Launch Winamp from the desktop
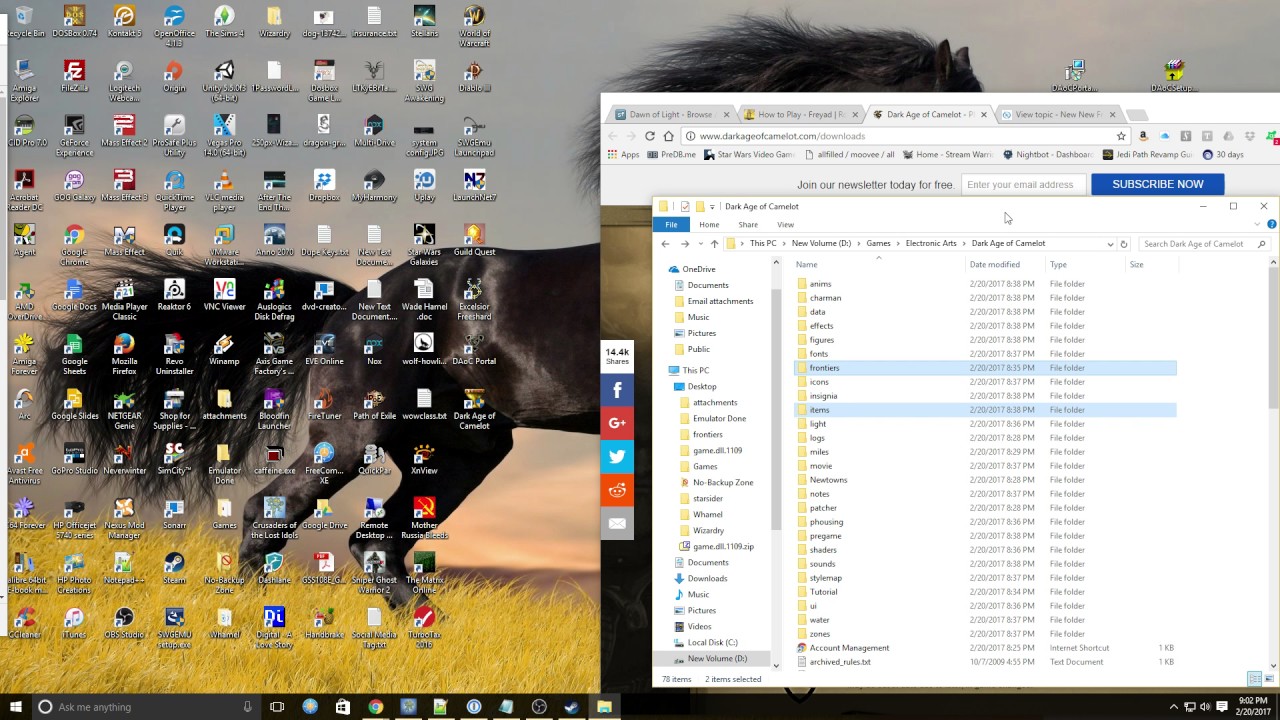Image resolution: width=1280 pixels, height=720 pixels. coord(224,349)
